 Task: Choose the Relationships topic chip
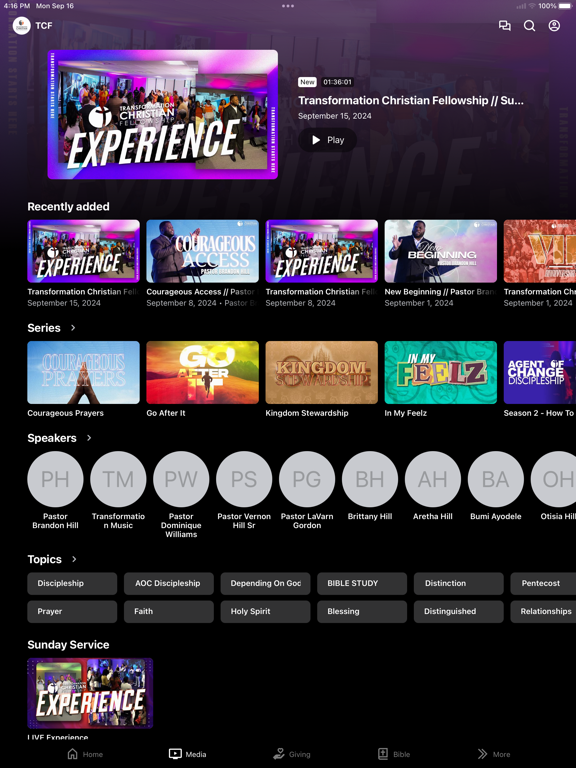point(543,611)
